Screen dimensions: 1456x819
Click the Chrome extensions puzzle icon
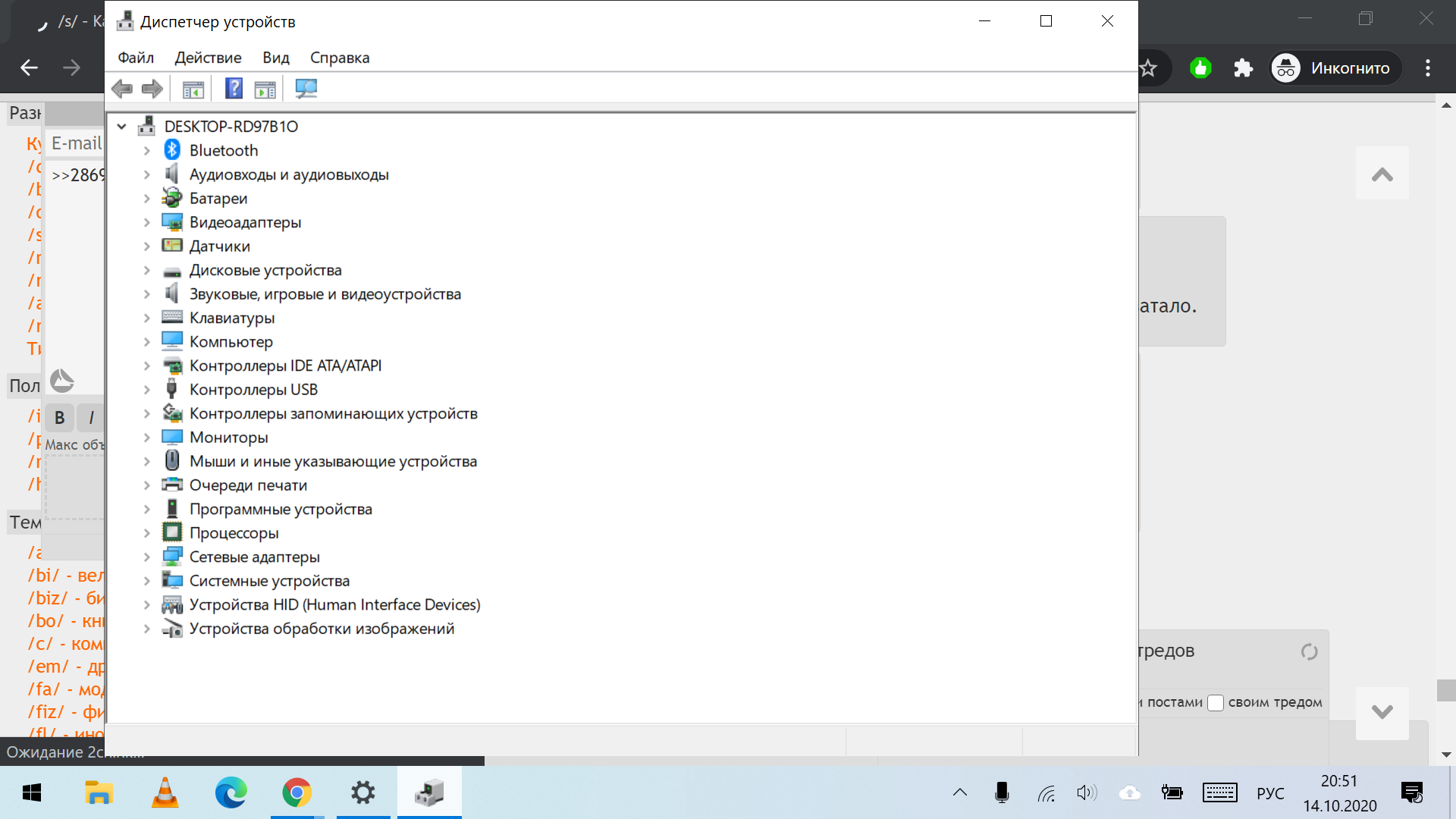click(1243, 68)
